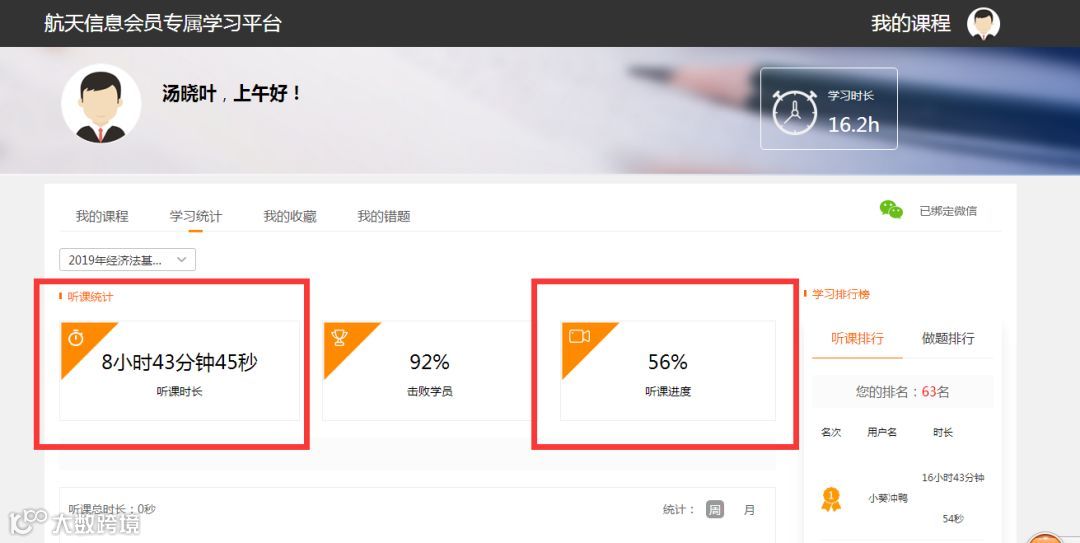This screenshot has height=543, width=1080.
Task: Click 已绑定微信 label
Action: coord(948,211)
